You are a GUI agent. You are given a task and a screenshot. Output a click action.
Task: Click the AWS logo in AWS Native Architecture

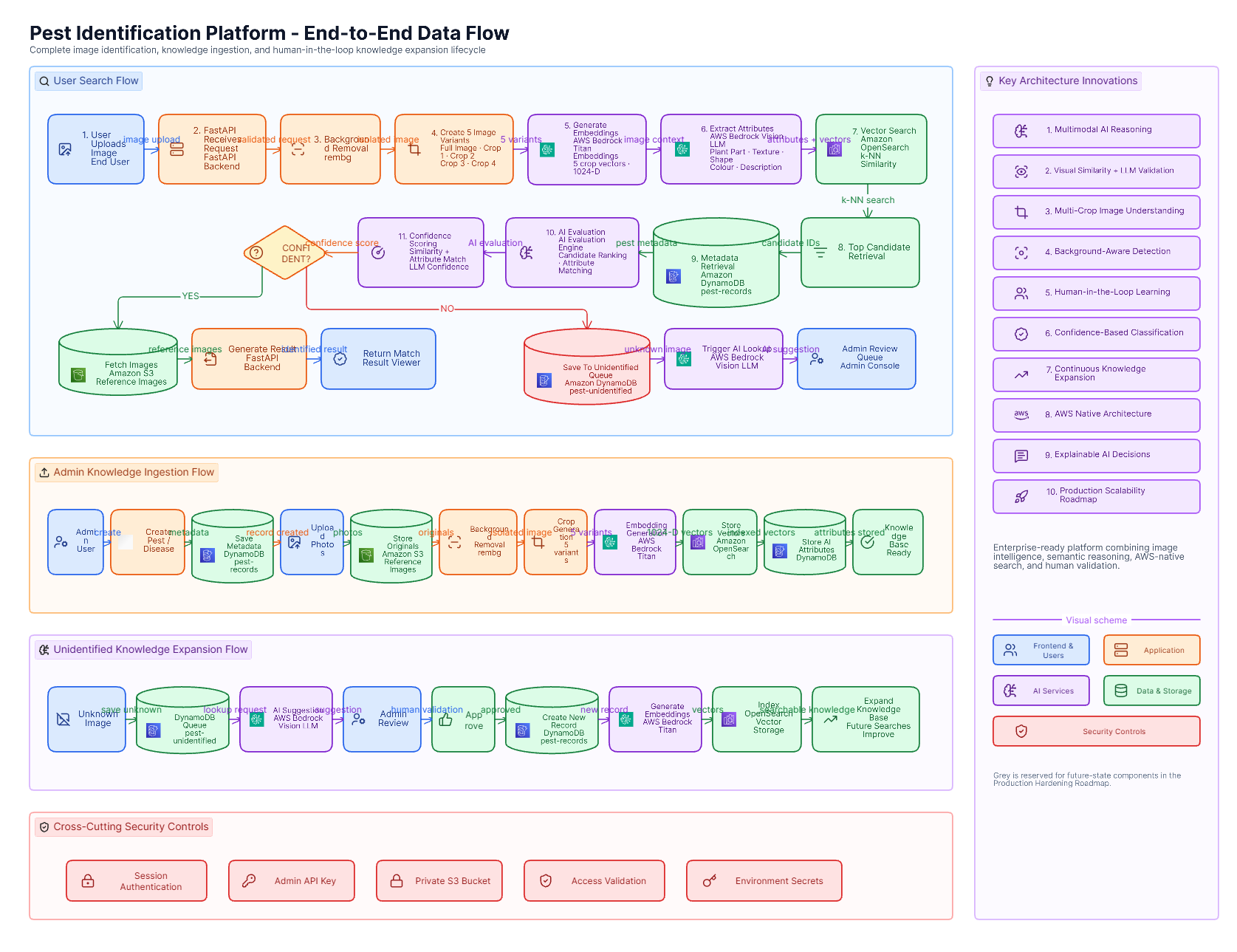click(x=1021, y=415)
